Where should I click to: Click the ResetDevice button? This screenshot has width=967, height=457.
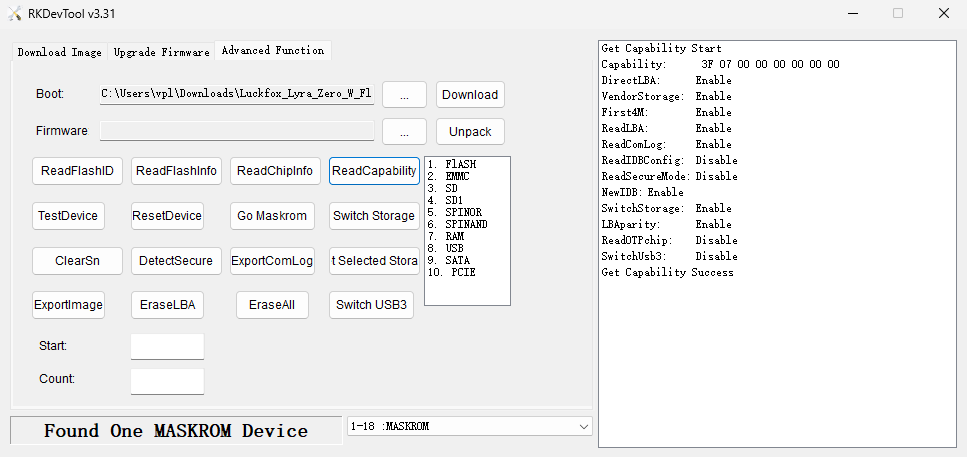click(x=167, y=216)
